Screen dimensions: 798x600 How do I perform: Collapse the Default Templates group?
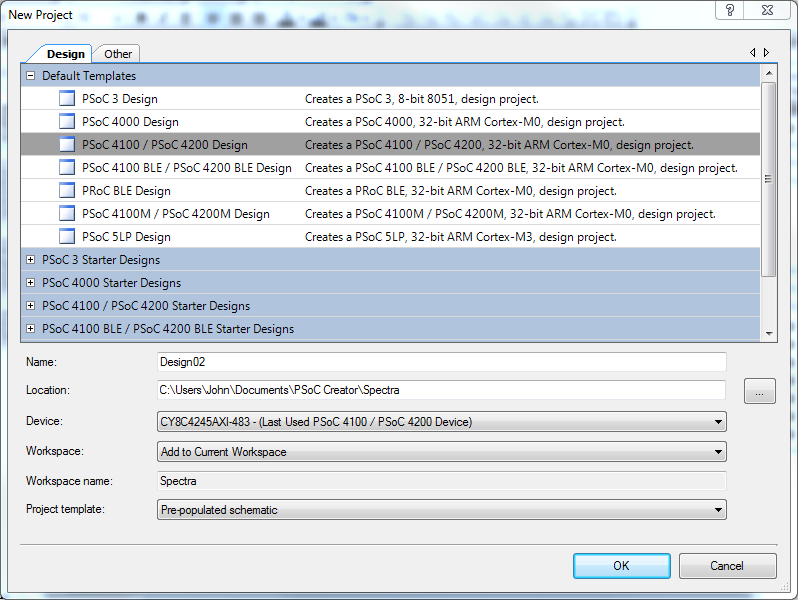[31, 75]
